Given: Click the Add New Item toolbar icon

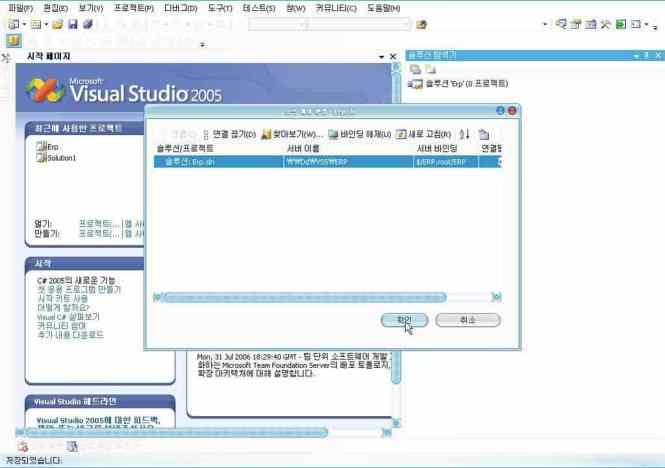Looking at the screenshot, I should coord(36,25).
